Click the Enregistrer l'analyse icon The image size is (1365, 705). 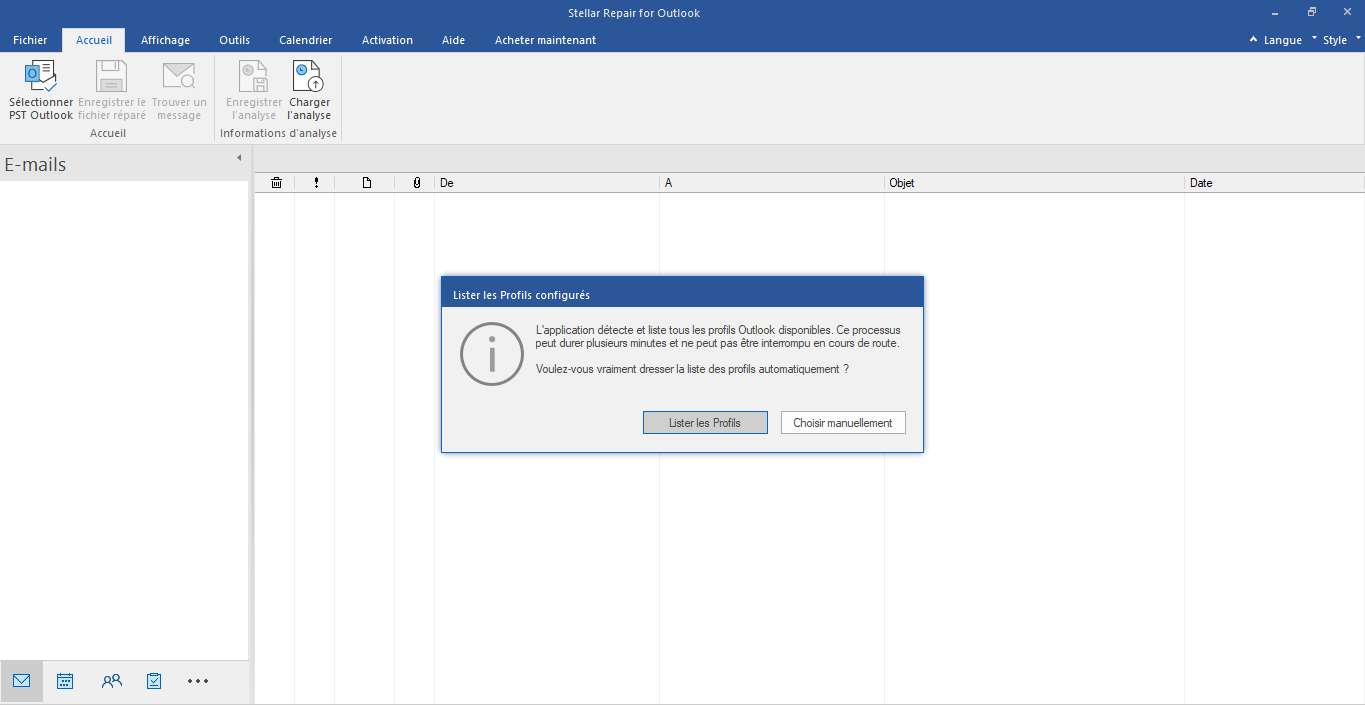253,77
